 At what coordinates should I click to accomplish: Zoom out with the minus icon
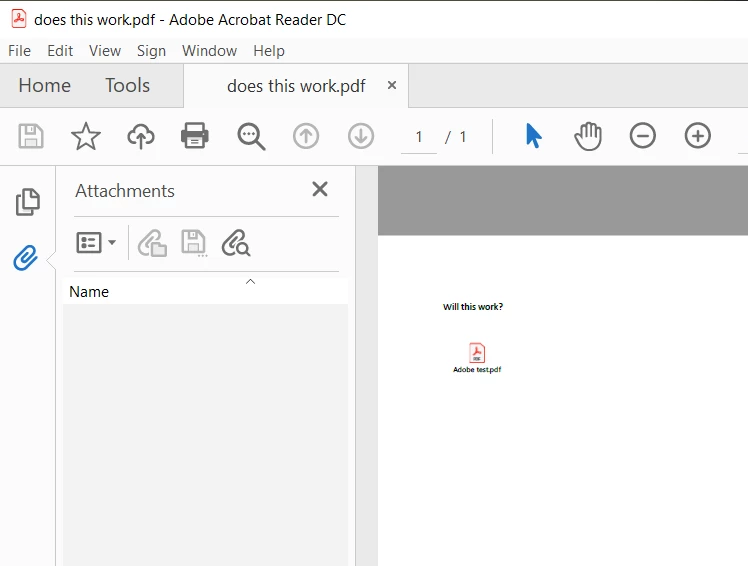click(x=643, y=136)
